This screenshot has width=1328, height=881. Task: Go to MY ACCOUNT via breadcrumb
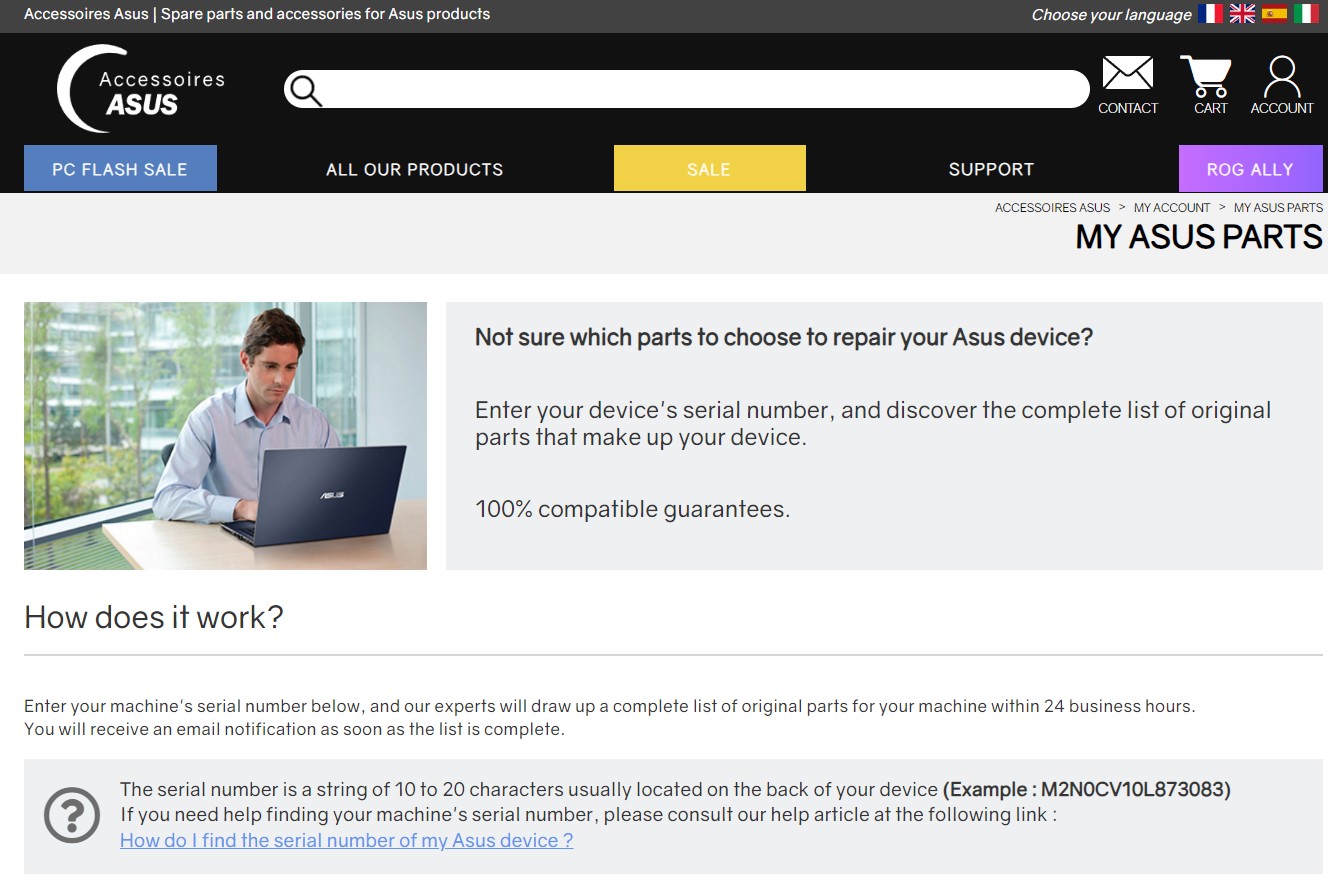[1172, 207]
